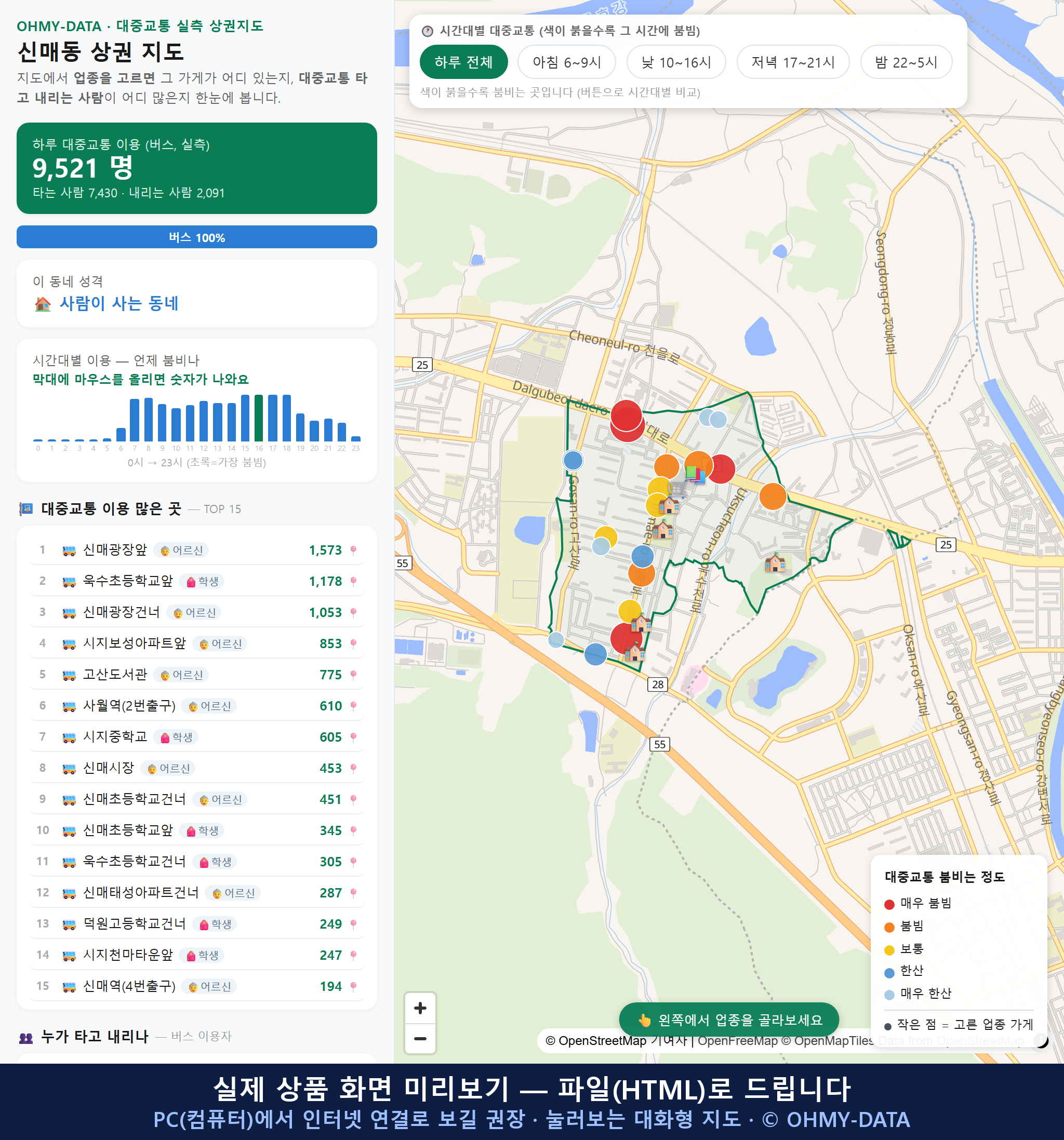
Task: Click the people icon beside 누가 타고 내리나
Action: [x=26, y=1037]
